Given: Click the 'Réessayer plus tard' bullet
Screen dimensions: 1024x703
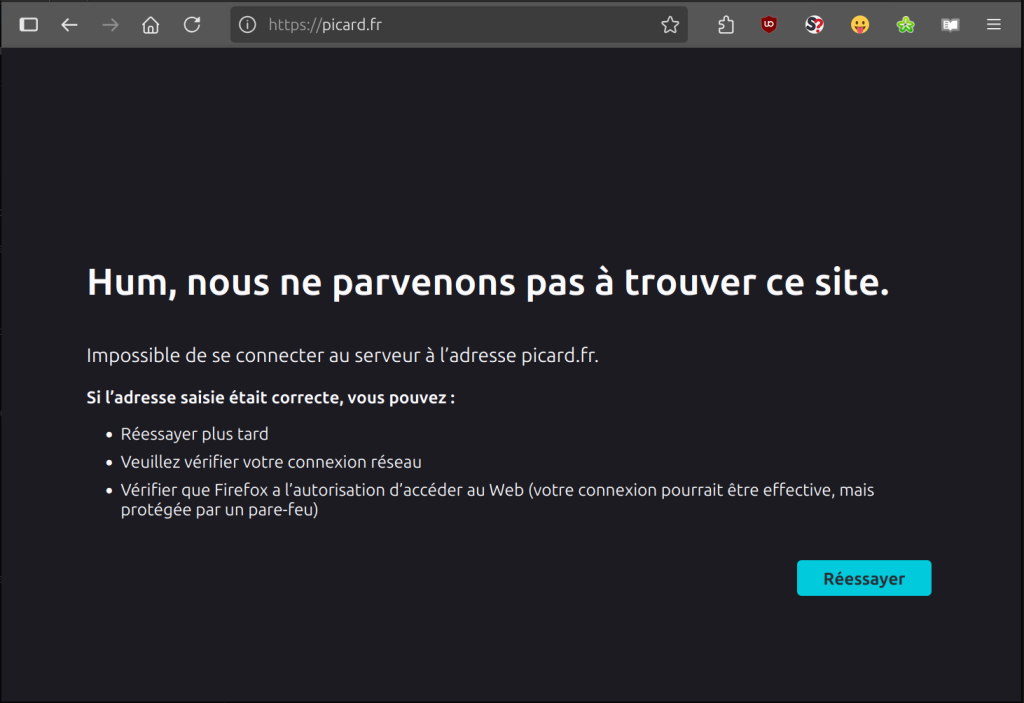Looking at the screenshot, I should tap(195, 434).
